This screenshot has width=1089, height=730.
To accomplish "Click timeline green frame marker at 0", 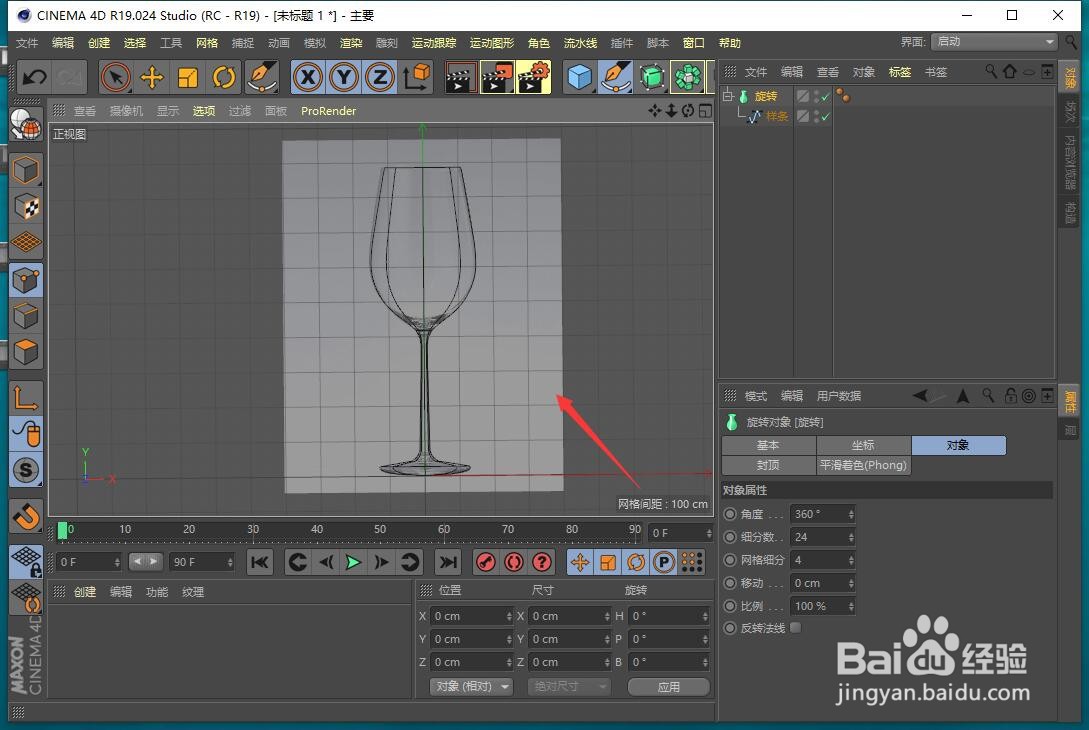I will (63, 531).
